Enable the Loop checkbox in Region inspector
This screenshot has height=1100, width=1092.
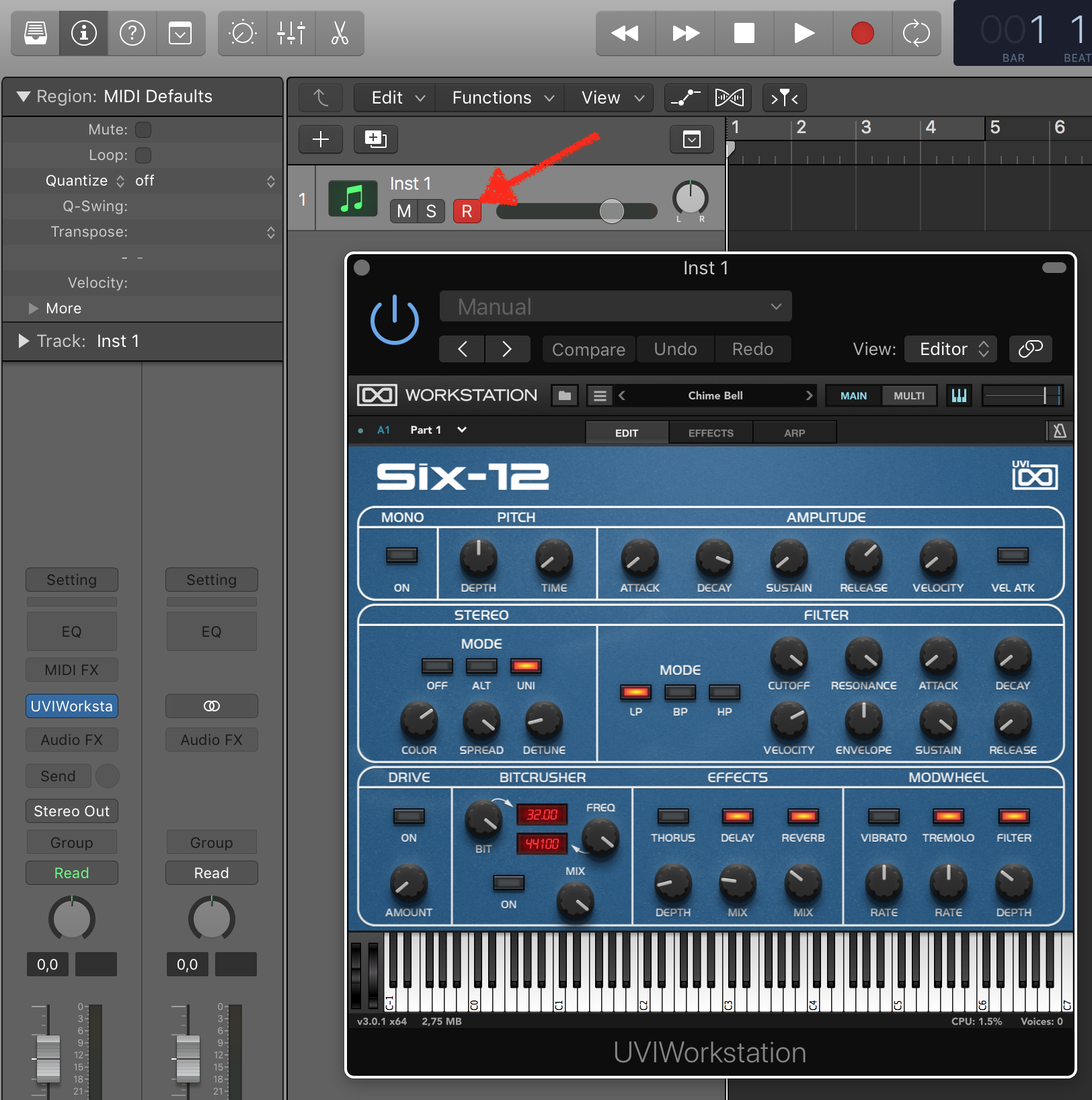click(x=143, y=155)
